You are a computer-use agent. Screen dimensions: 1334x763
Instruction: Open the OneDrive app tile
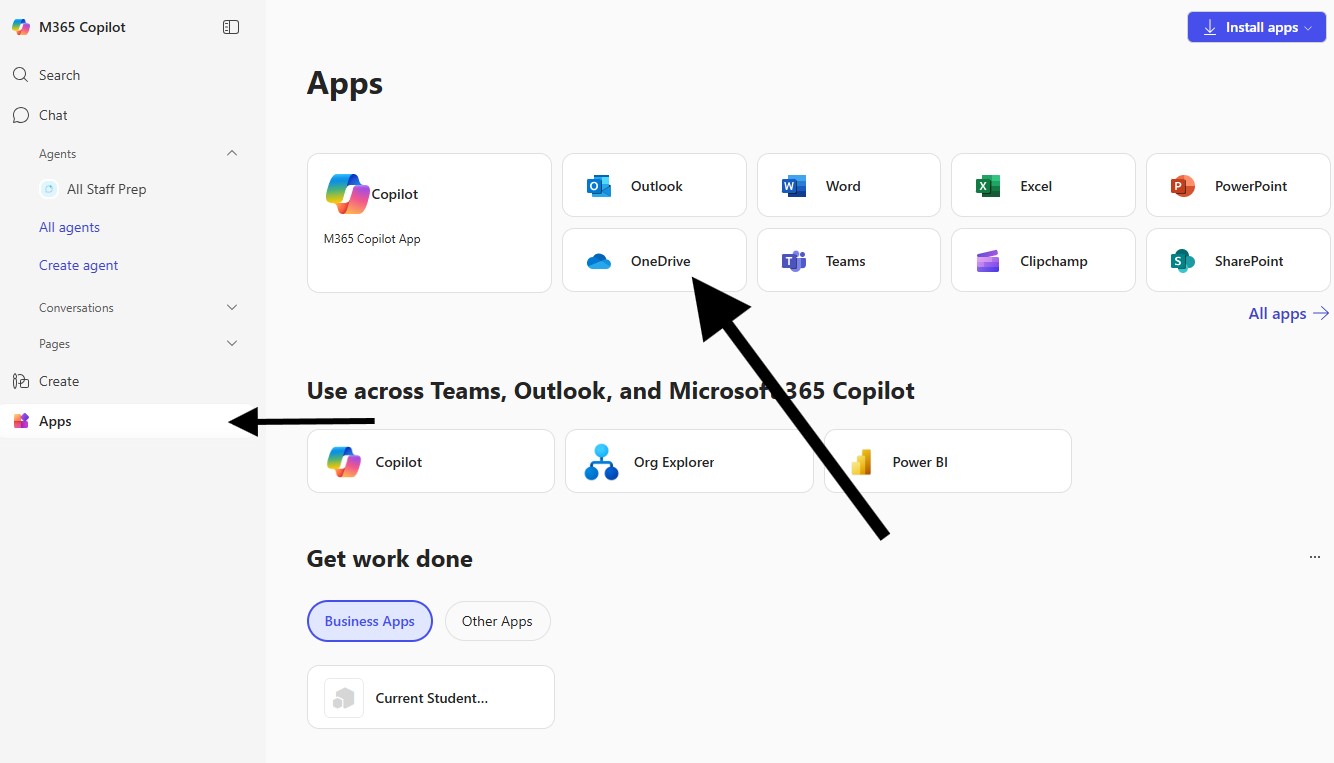click(654, 261)
